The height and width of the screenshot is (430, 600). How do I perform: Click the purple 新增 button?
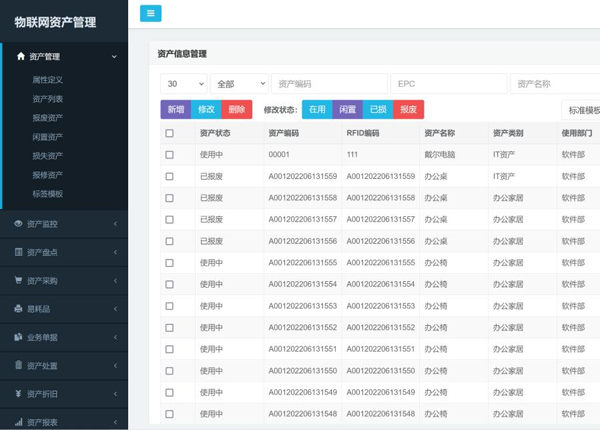pyautogui.click(x=175, y=109)
